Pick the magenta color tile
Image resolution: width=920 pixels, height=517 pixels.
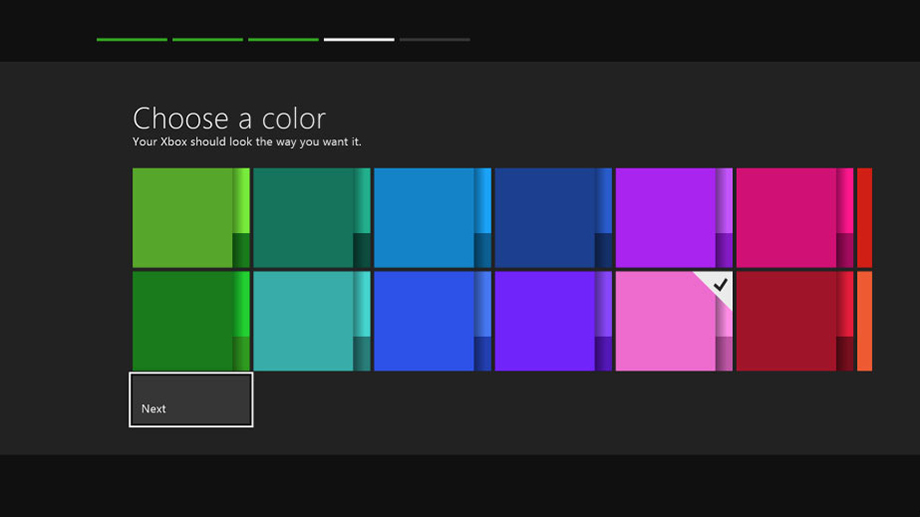pyautogui.click(x=794, y=218)
